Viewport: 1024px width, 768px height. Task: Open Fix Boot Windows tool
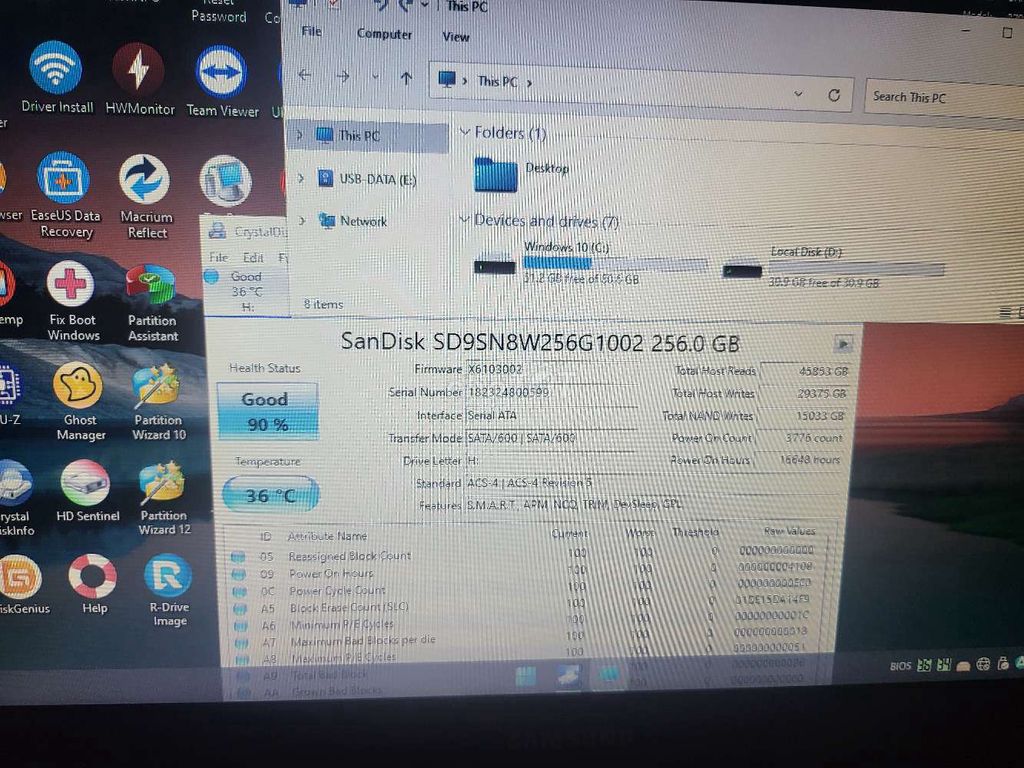click(x=72, y=301)
